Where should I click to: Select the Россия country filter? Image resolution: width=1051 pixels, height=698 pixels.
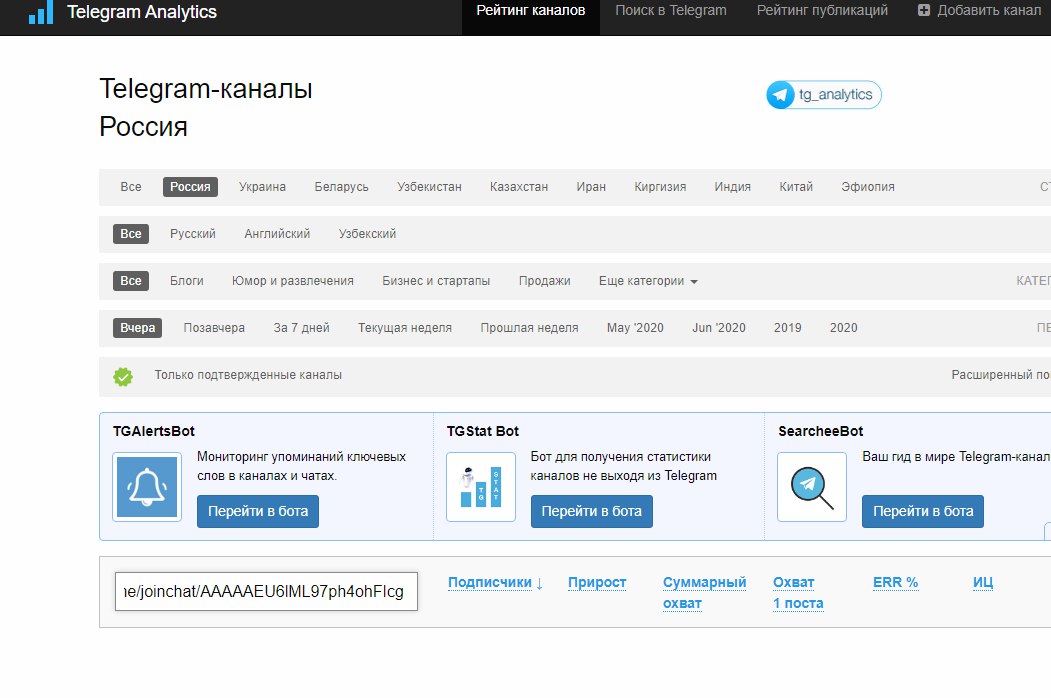[x=190, y=187]
